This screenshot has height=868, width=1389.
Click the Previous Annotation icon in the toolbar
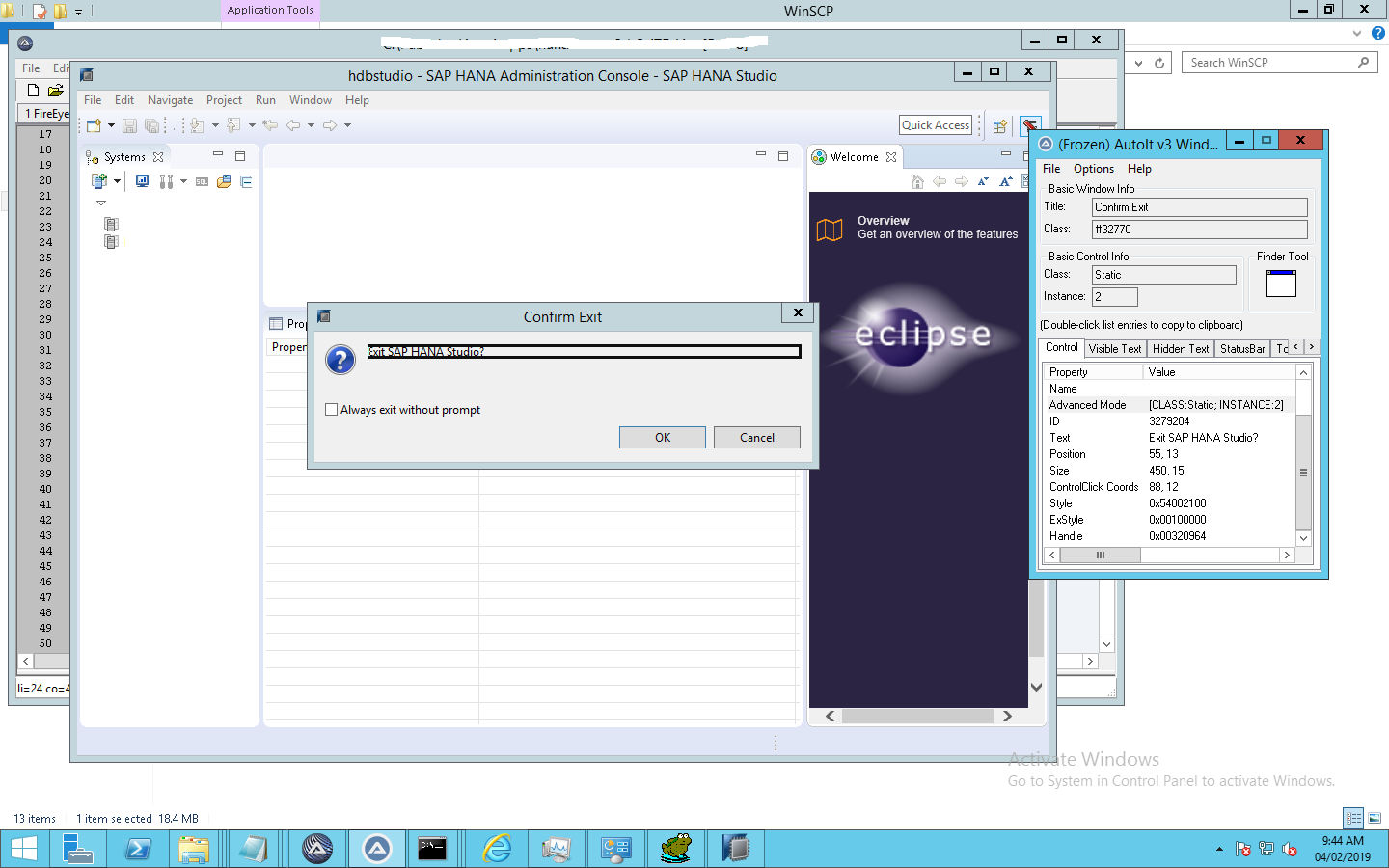233,125
